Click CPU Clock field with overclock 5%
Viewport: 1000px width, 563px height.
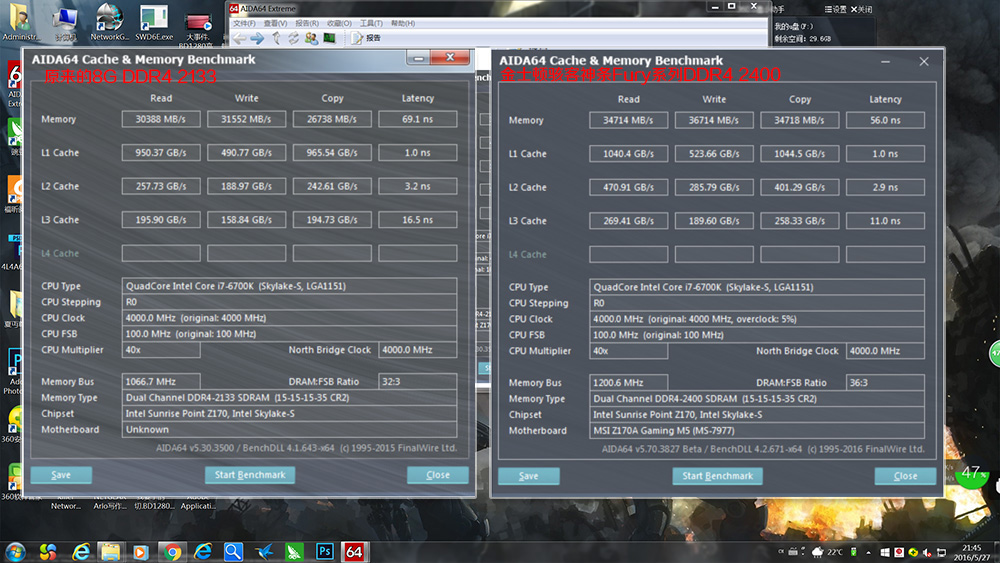pos(757,319)
